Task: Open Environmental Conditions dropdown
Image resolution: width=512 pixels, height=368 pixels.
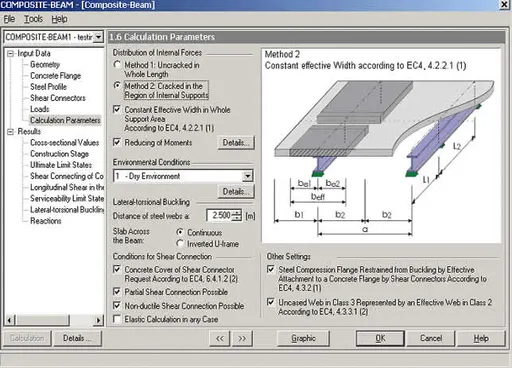Action: (x=248, y=176)
